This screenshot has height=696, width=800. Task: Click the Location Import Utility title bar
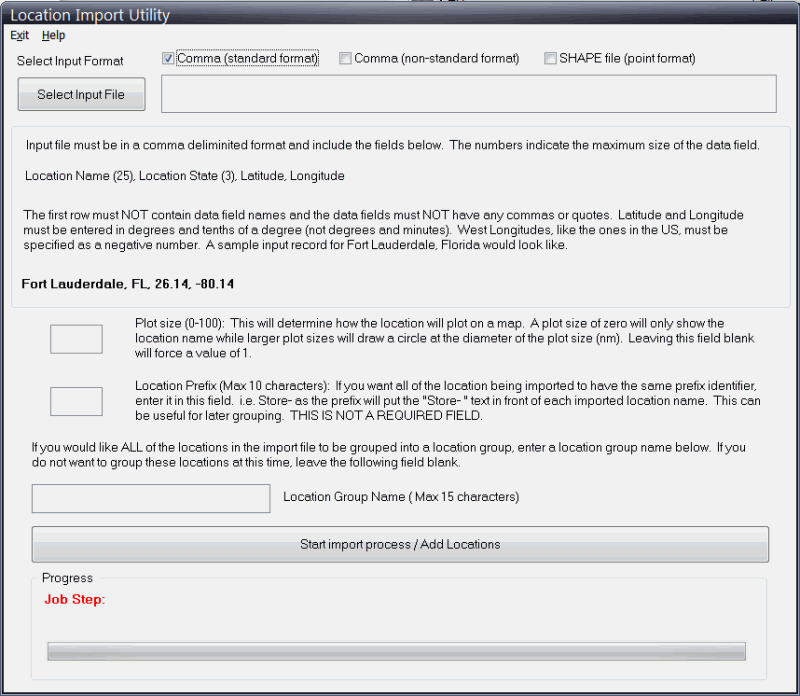coord(300,15)
